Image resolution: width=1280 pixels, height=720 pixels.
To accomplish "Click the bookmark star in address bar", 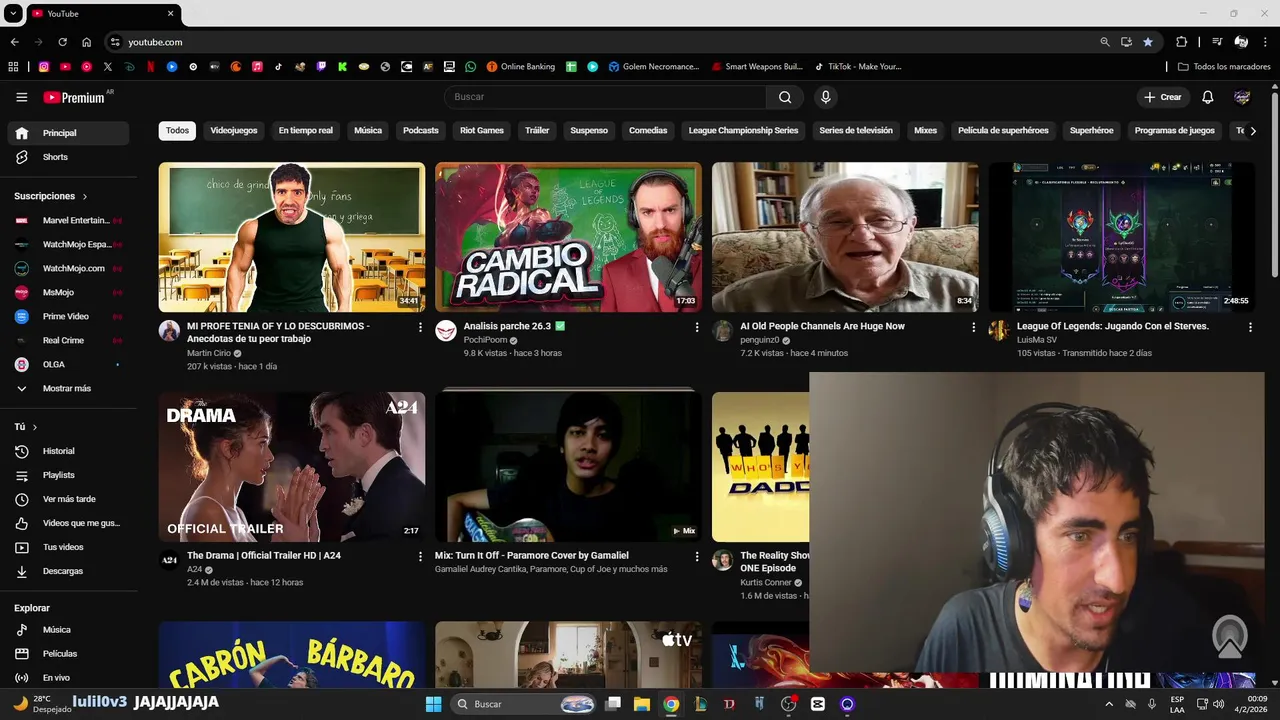I will 1148,42.
